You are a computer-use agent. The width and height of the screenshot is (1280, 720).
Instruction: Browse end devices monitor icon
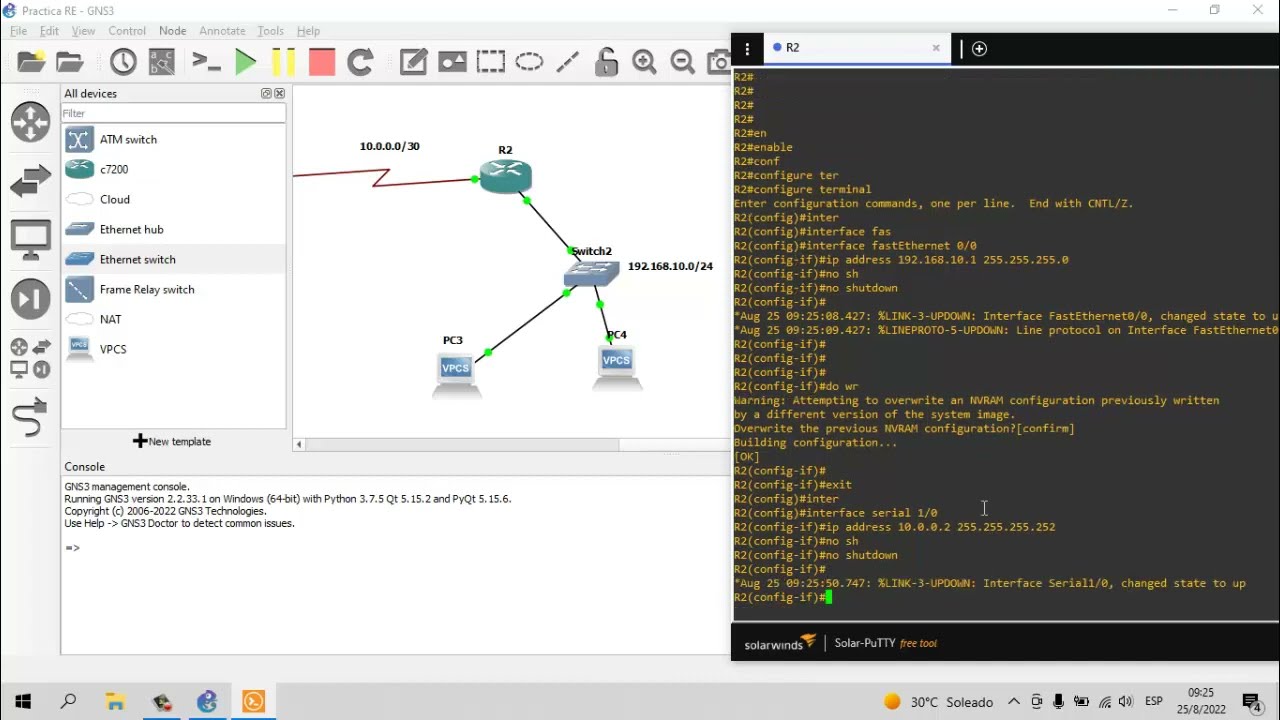[x=30, y=240]
